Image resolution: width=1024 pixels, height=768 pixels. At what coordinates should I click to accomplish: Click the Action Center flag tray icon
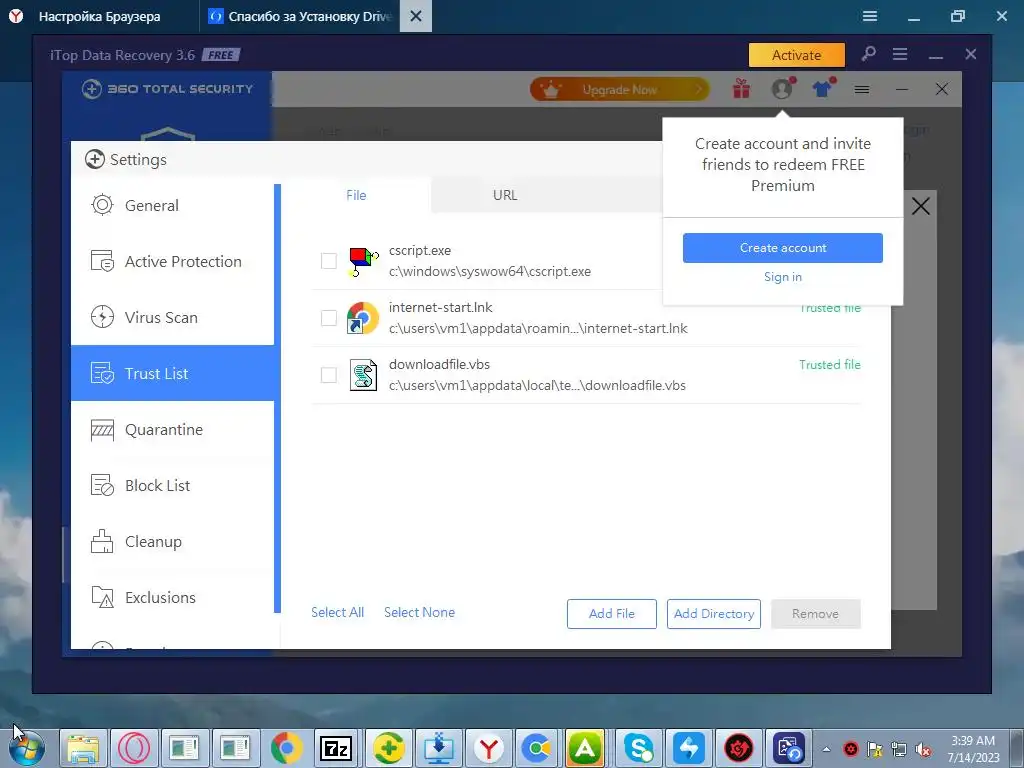pyautogui.click(x=874, y=749)
